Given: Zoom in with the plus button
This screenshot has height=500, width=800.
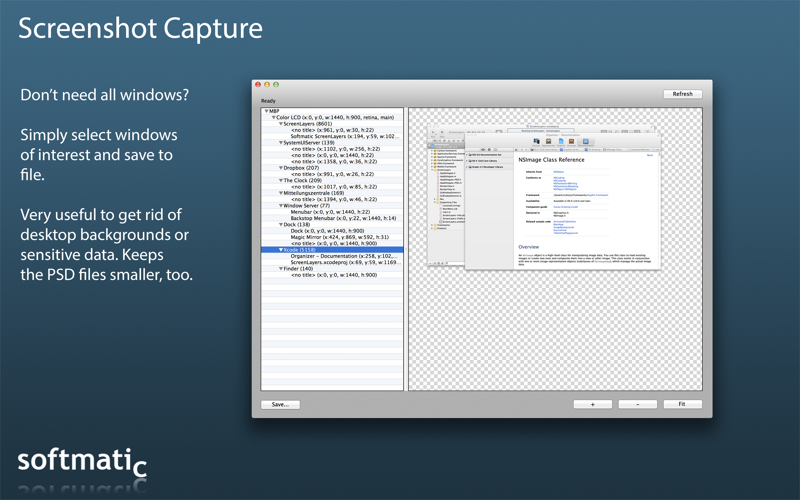Looking at the screenshot, I should point(592,404).
